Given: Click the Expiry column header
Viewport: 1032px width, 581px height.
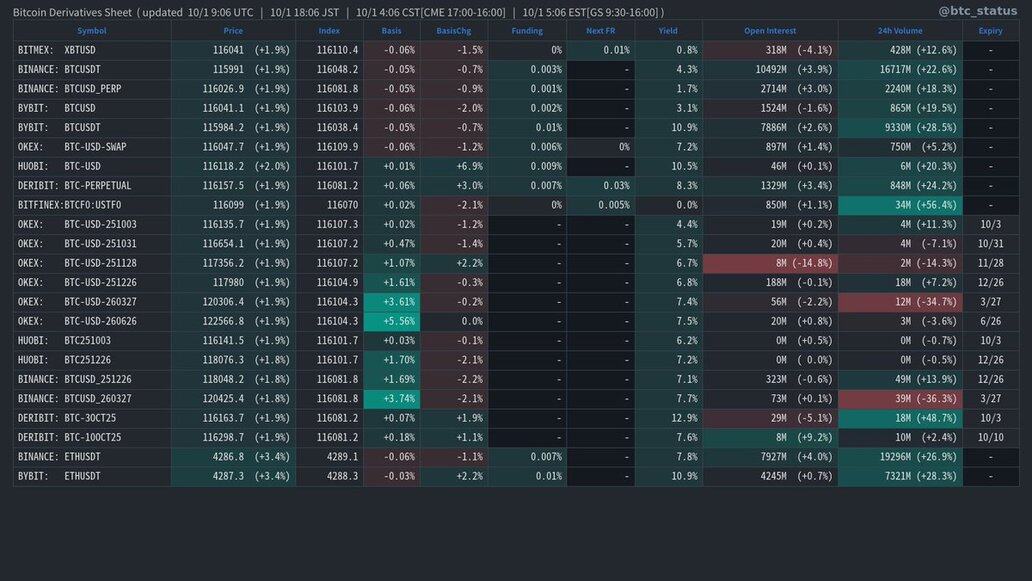Looking at the screenshot, I should click(990, 31).
